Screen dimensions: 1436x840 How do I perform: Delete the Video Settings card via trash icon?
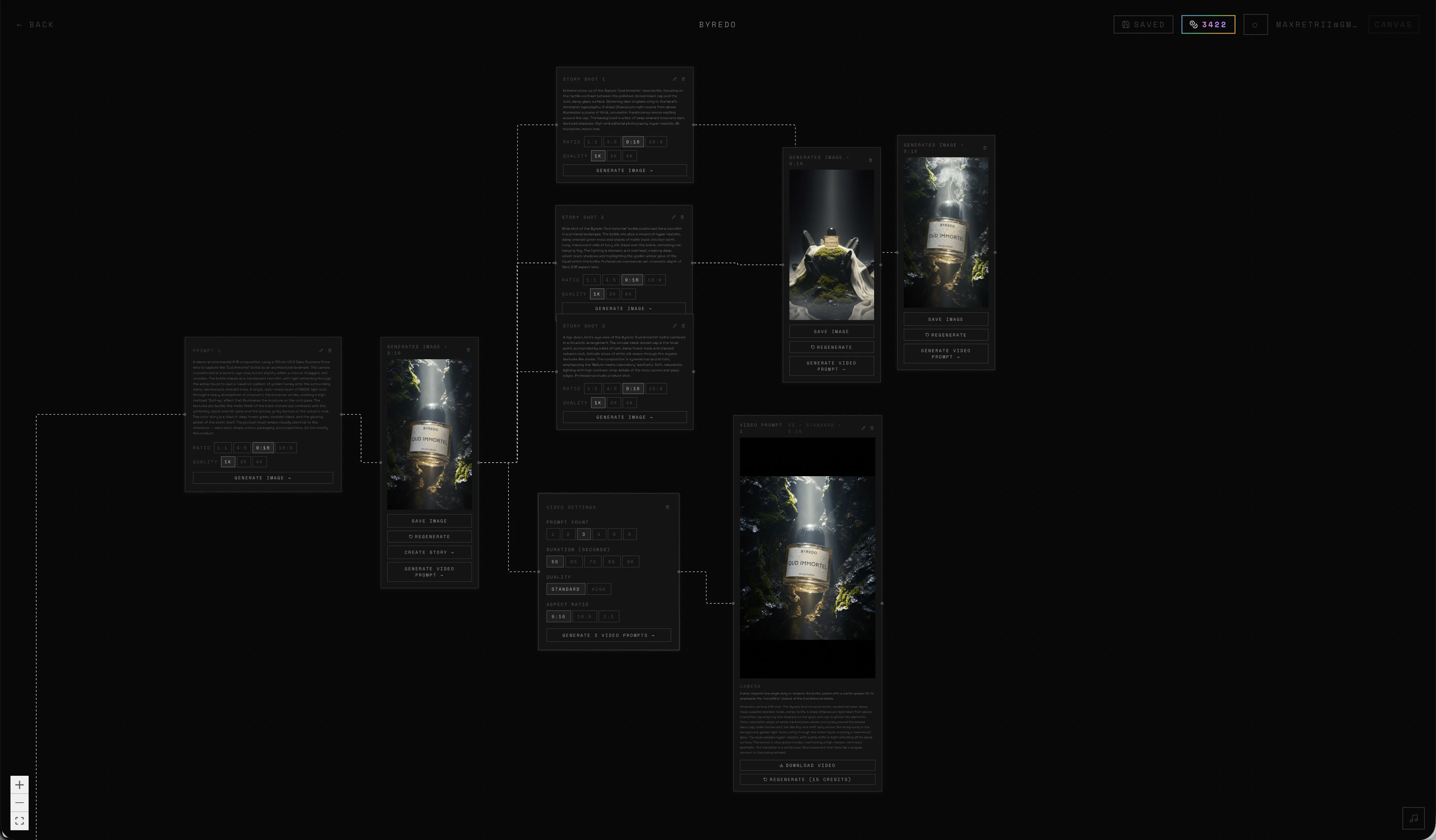coord(667,507)
